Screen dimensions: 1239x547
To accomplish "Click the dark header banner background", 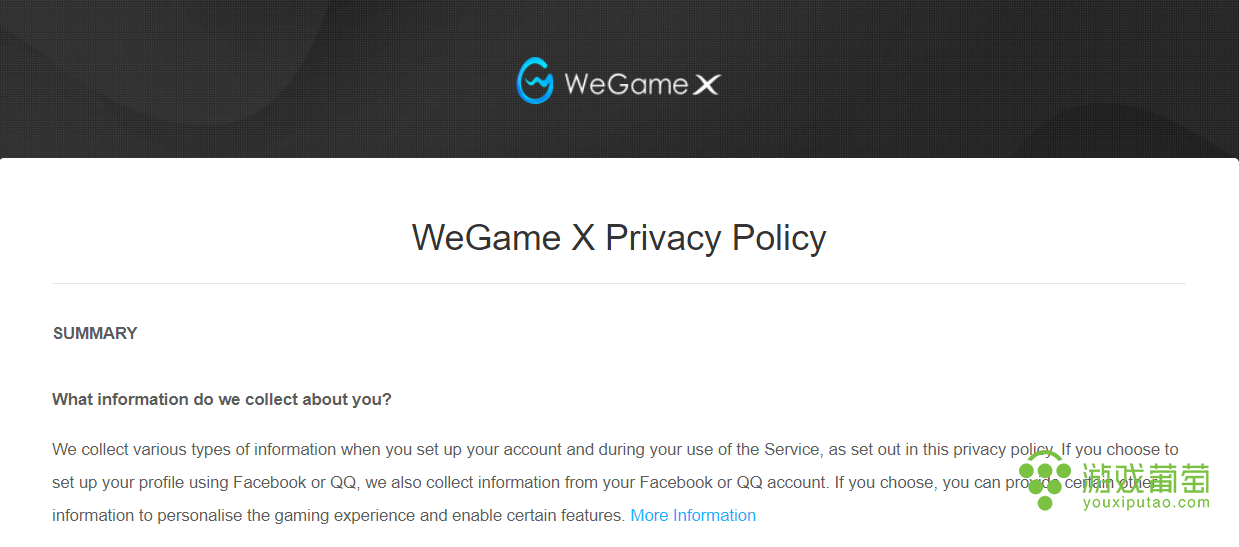I will [x=250, y=70].
